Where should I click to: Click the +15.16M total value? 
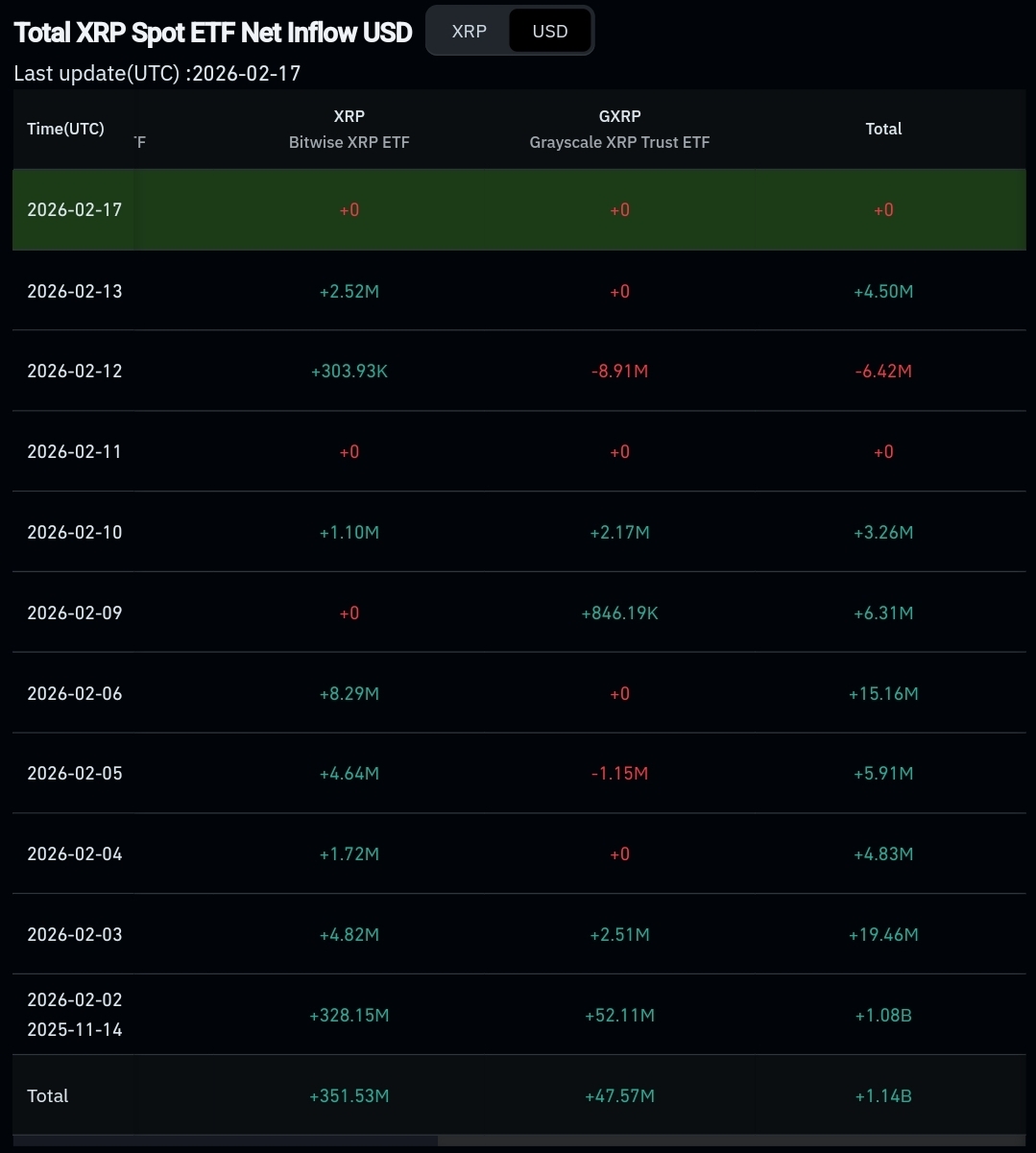coord(883,693)
